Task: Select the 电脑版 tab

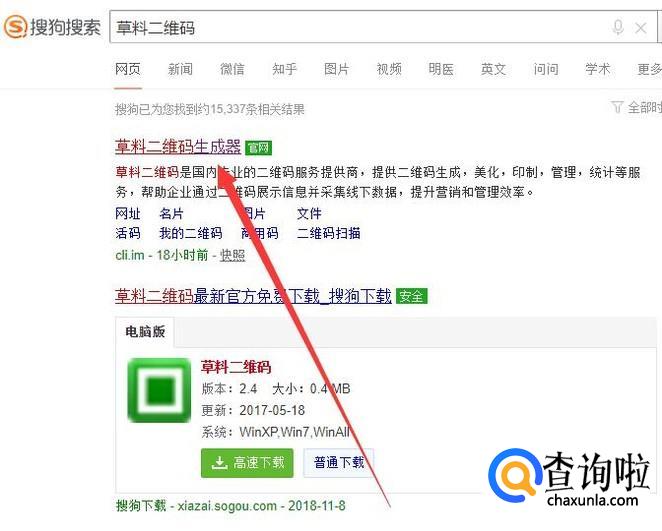Action: pyautogui.click(x=145, y=332)
